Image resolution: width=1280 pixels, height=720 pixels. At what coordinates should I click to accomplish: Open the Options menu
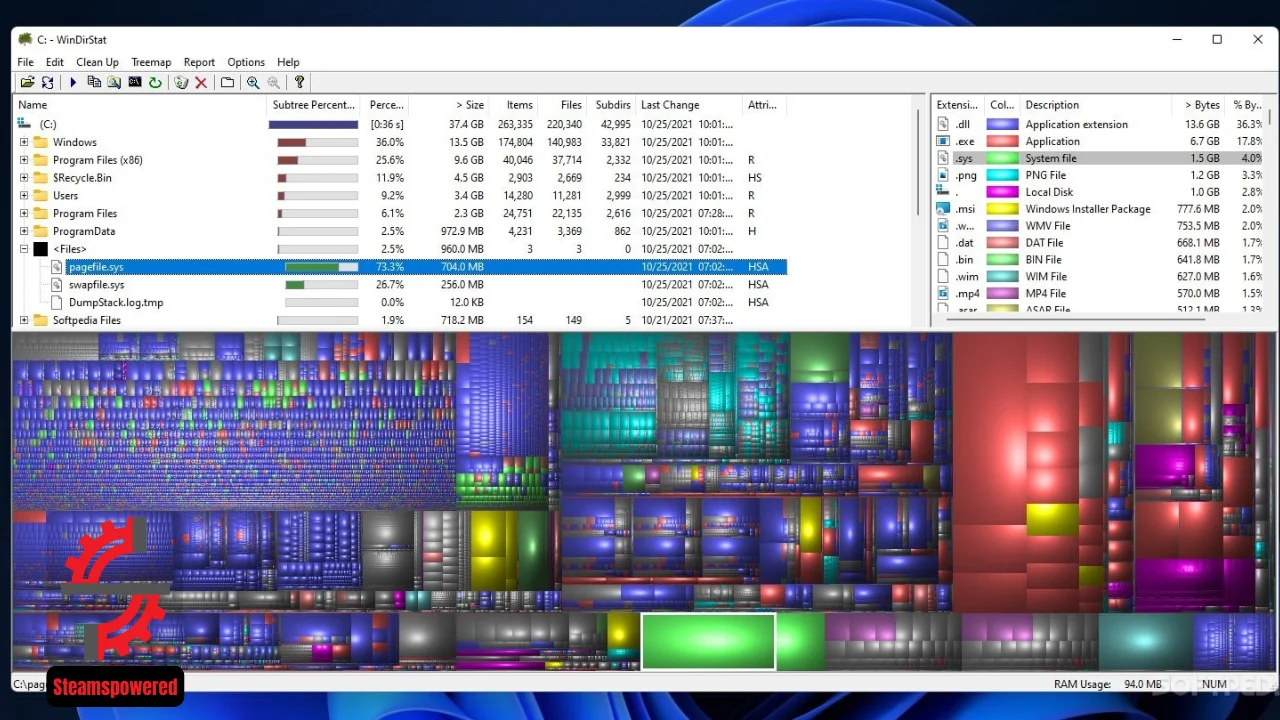pyautogui.click(x=246, y=62)
